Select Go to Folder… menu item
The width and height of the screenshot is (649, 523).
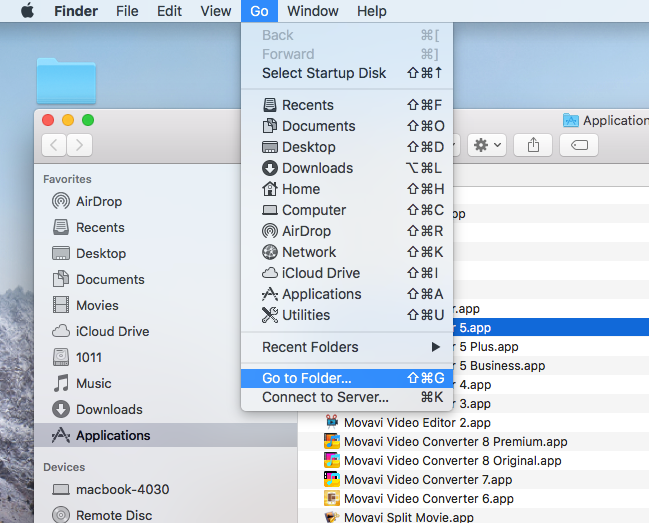[x=347, y=378]
